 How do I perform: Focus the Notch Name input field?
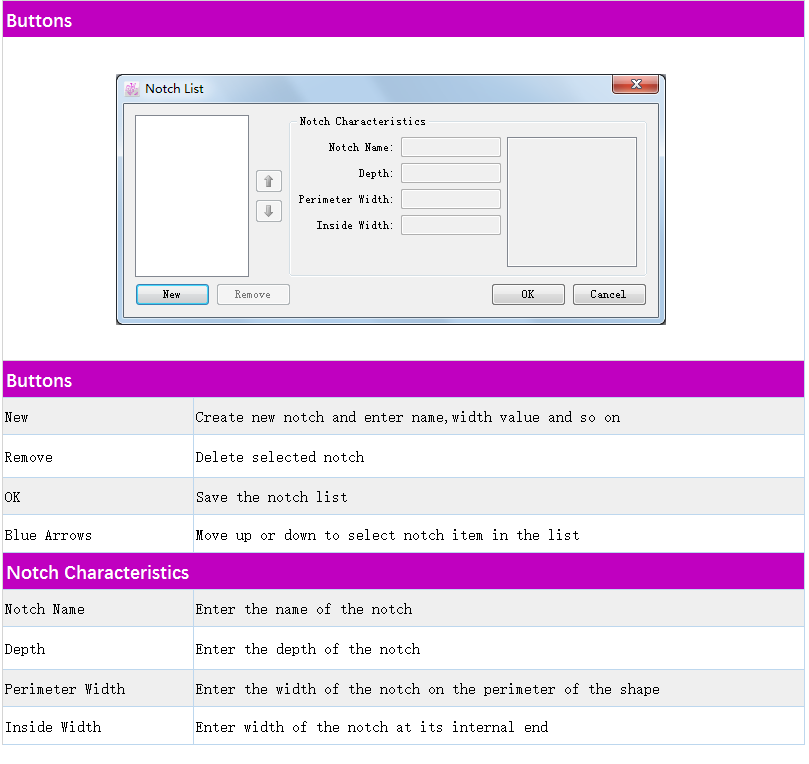pos(450,148)
